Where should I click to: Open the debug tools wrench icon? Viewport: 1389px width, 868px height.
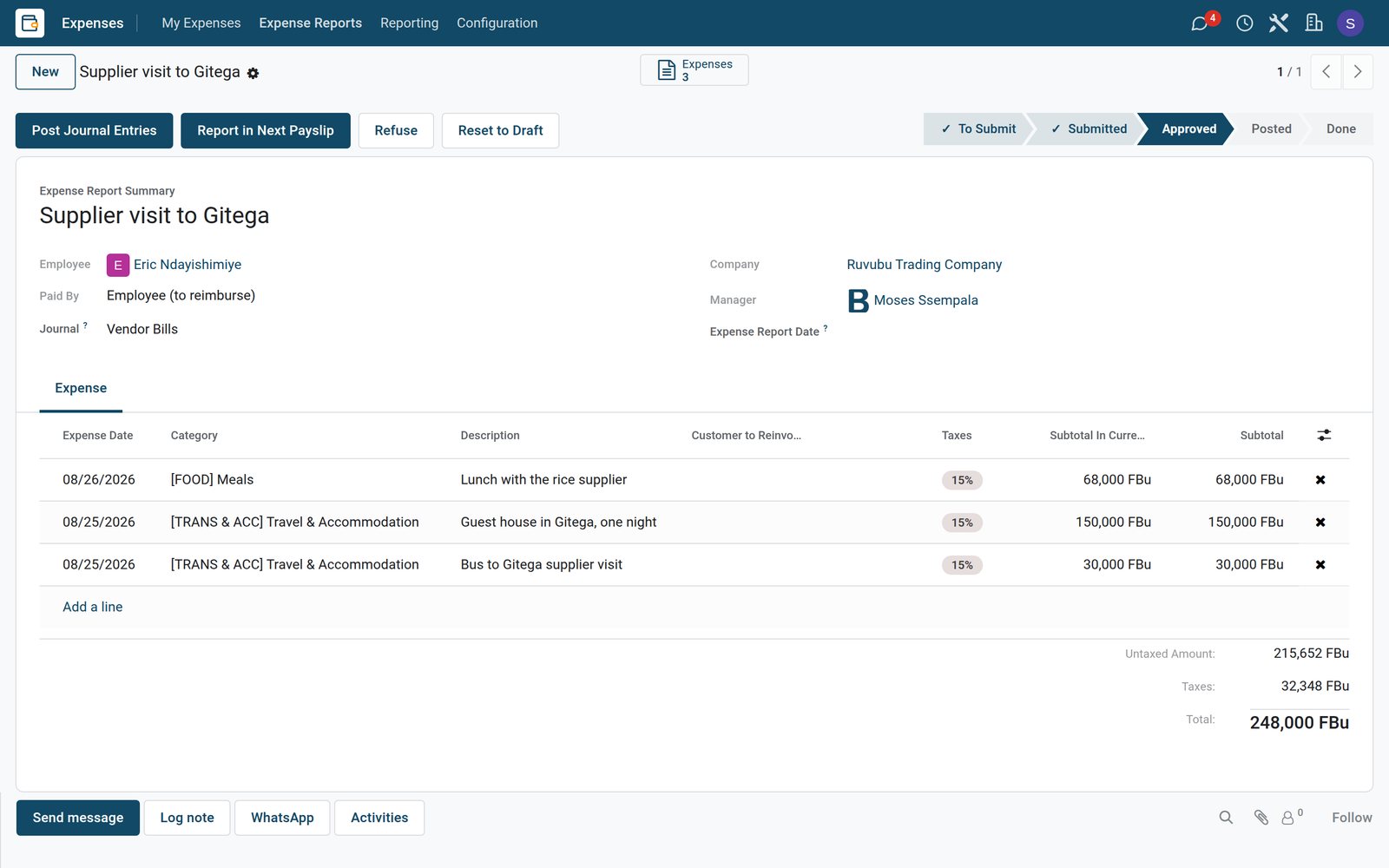click(1279, 23)
